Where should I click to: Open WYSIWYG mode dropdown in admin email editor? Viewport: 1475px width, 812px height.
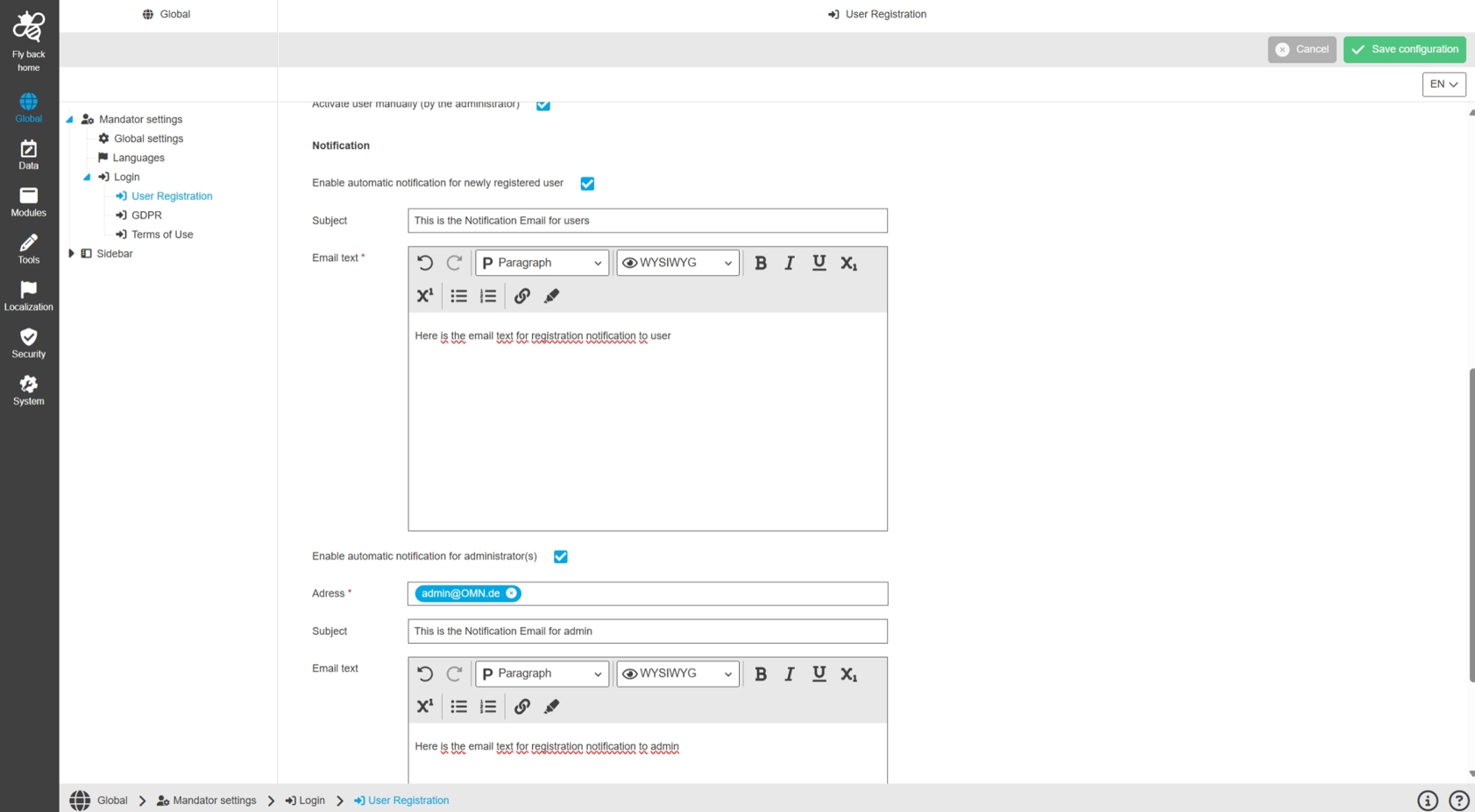[678, 674]
